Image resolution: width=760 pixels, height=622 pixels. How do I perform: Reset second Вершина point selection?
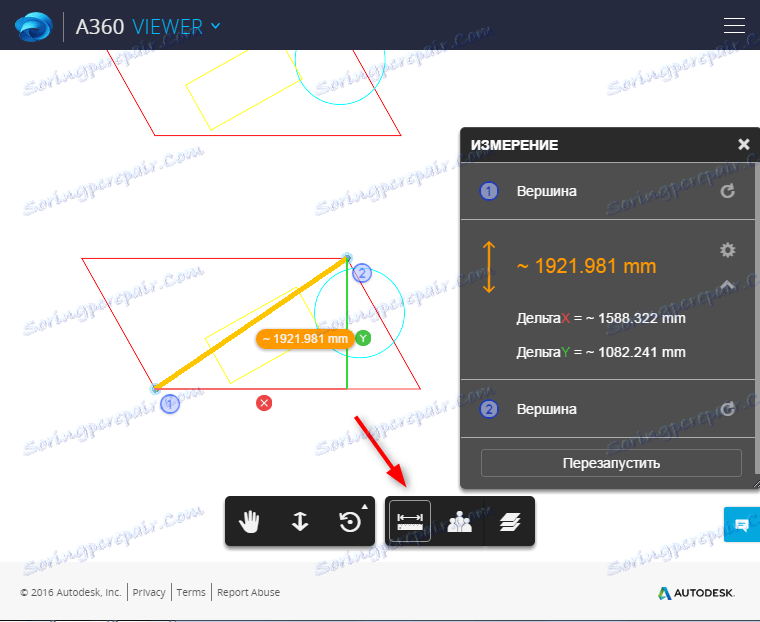tap(728, 409)
